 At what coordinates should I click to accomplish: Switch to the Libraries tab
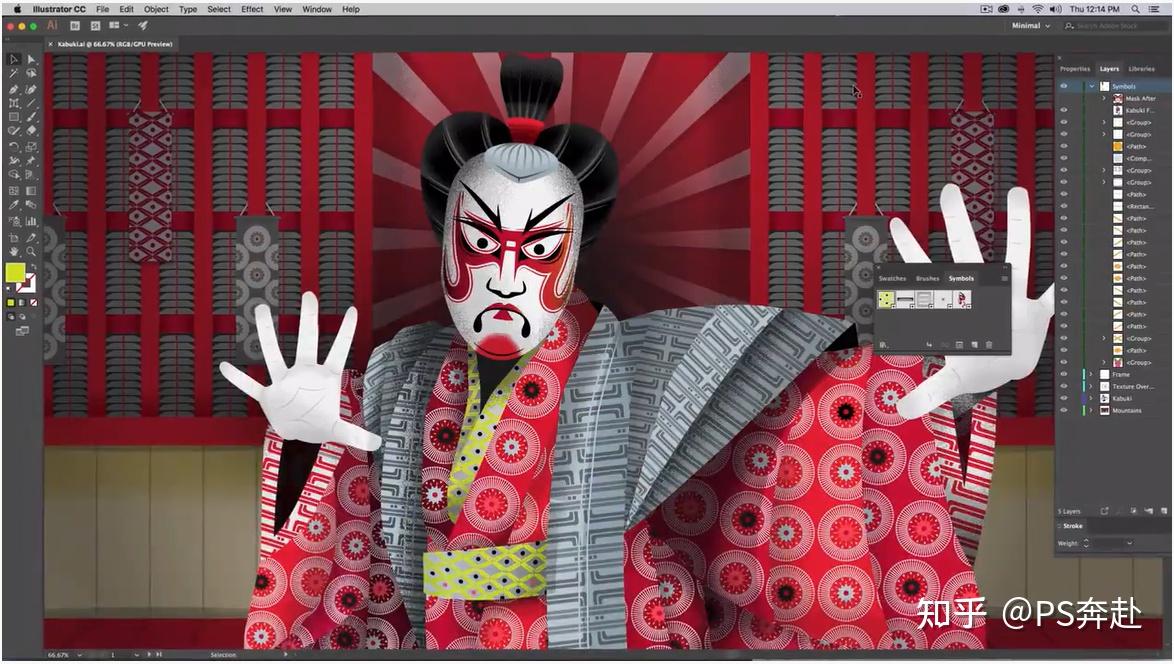1141,68
